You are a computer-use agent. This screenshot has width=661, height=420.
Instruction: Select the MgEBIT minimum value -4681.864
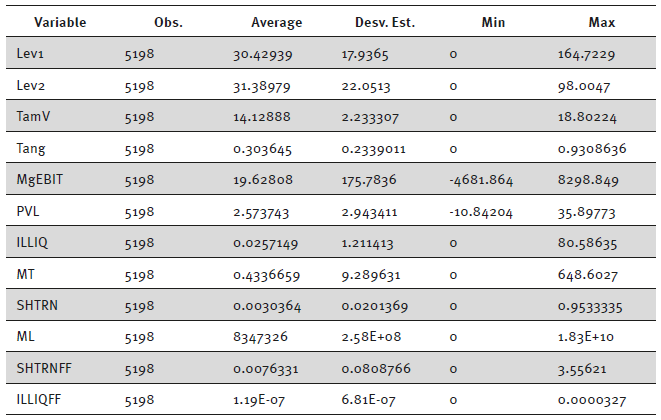[x=482, y=181]
